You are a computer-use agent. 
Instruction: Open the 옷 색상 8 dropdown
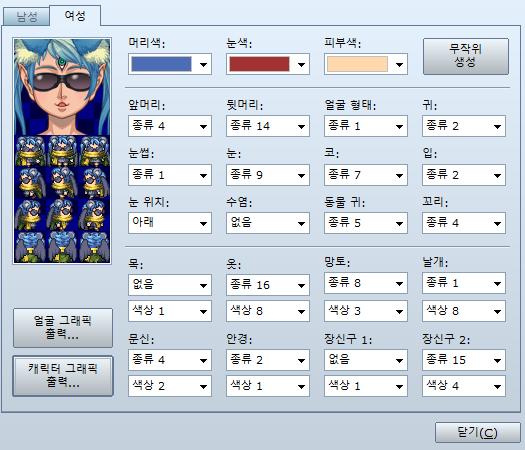click(x=268, y=311)
